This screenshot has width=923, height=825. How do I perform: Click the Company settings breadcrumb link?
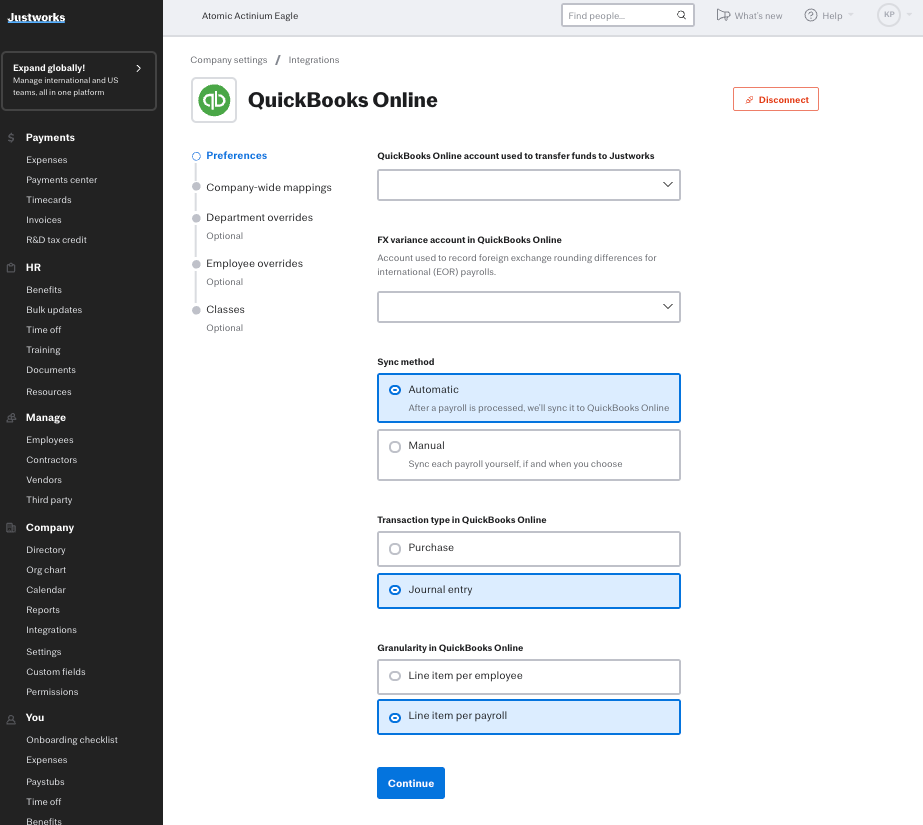point(229,60)
